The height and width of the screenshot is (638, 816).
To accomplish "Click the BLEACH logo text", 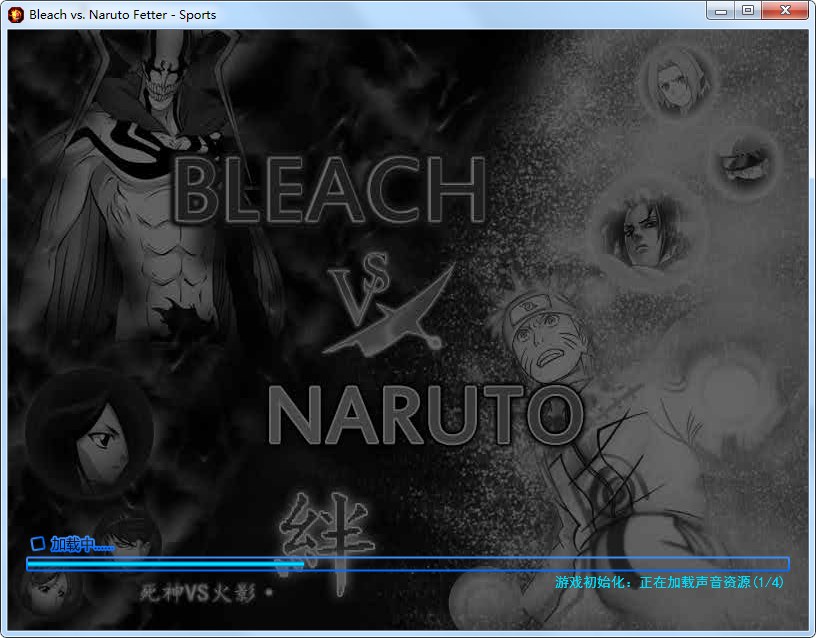I will pyautogui.click(x=330, y=190).
